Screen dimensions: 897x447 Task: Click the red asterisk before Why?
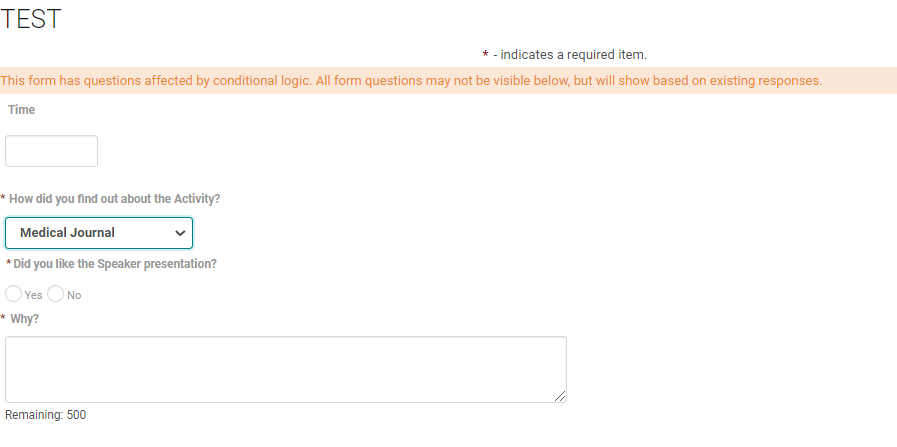point(3,319)
